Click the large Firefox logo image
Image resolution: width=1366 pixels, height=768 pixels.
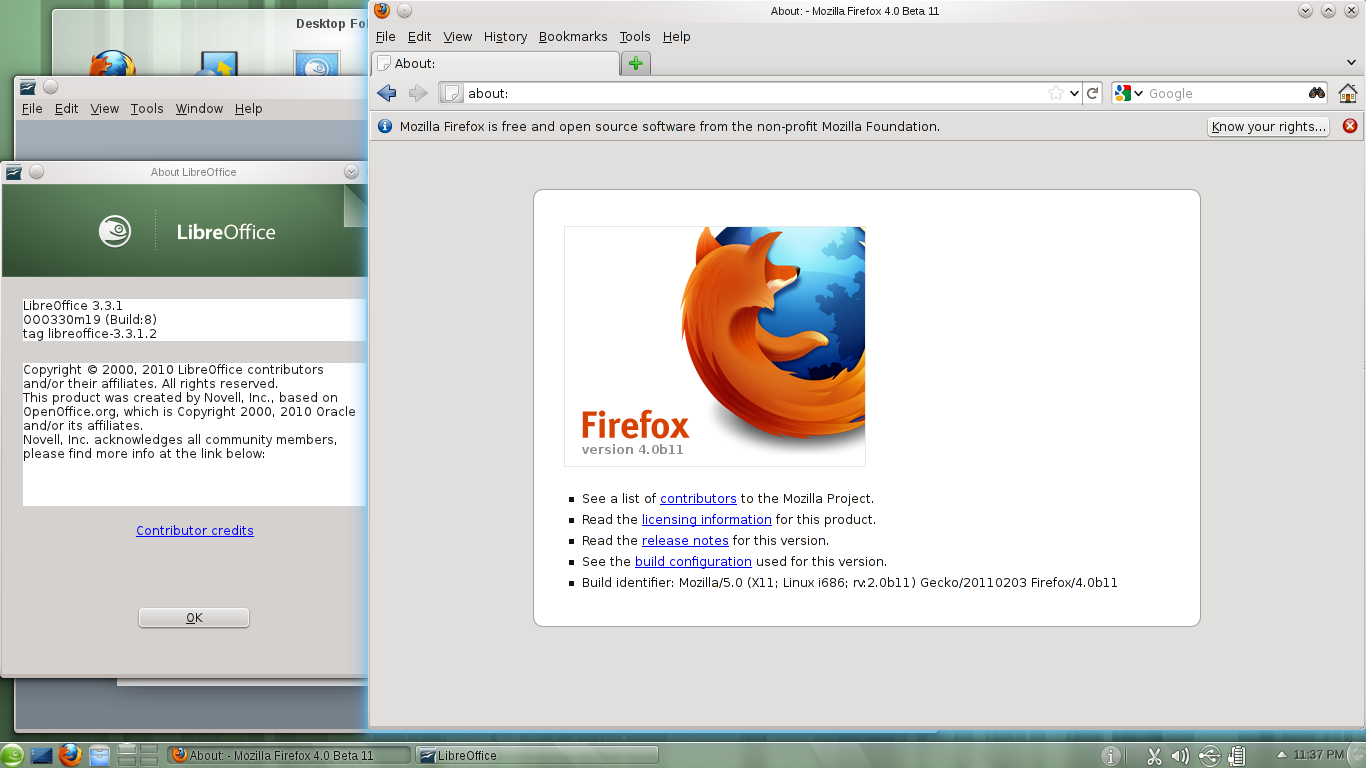pyautogui.click(x=715, y=346)
